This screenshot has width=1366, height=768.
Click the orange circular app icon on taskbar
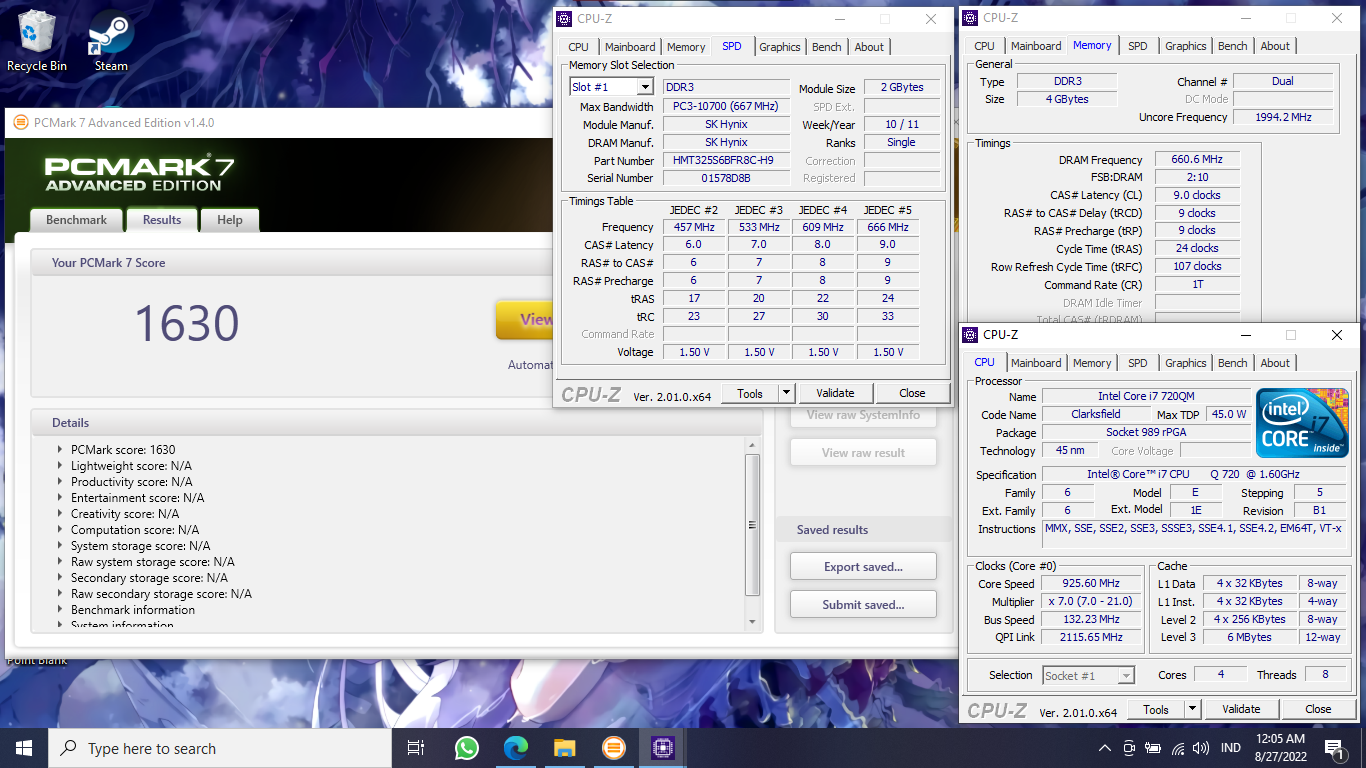613,748
